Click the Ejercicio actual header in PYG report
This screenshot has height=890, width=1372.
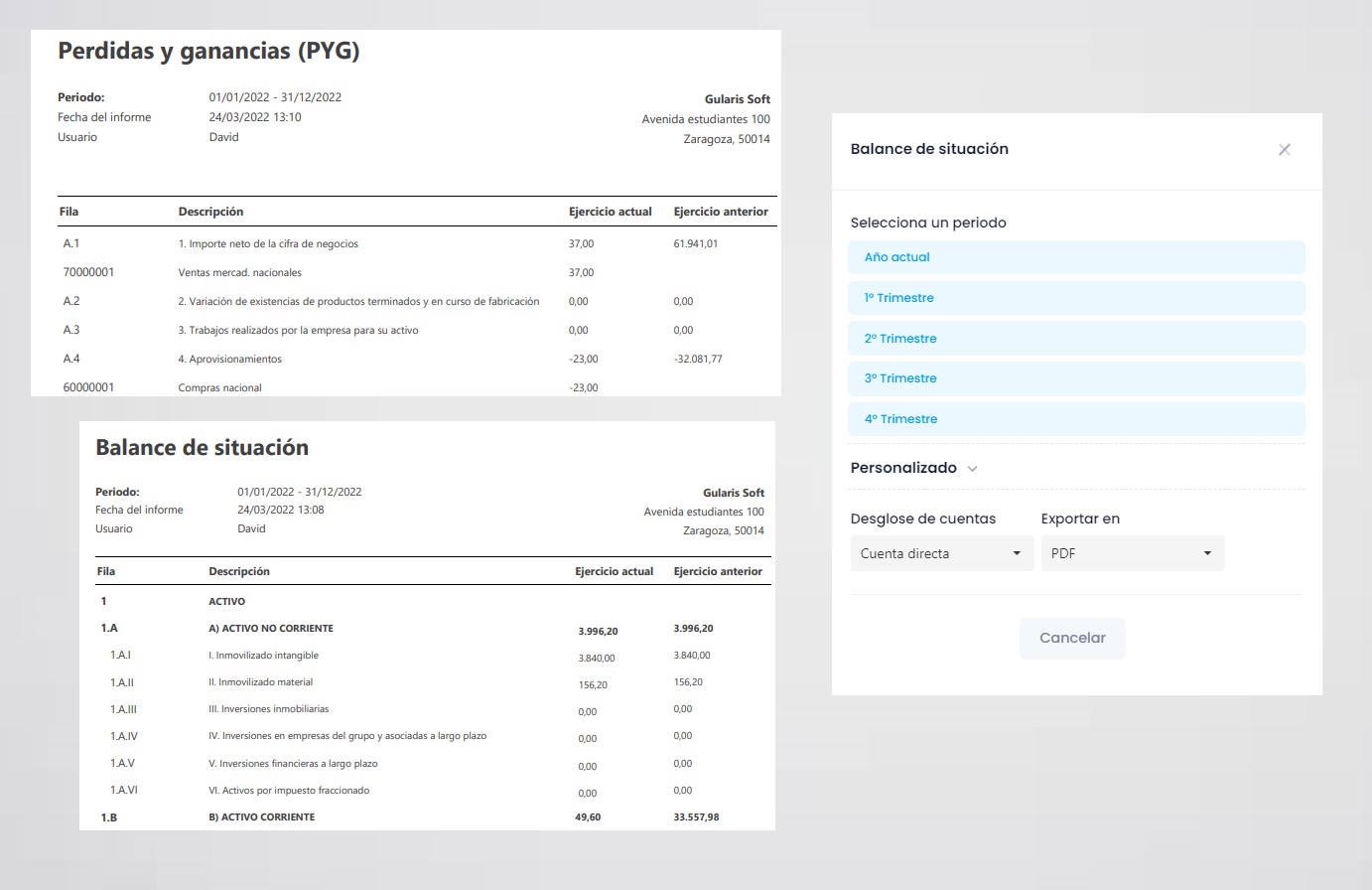tap(611, 212)
